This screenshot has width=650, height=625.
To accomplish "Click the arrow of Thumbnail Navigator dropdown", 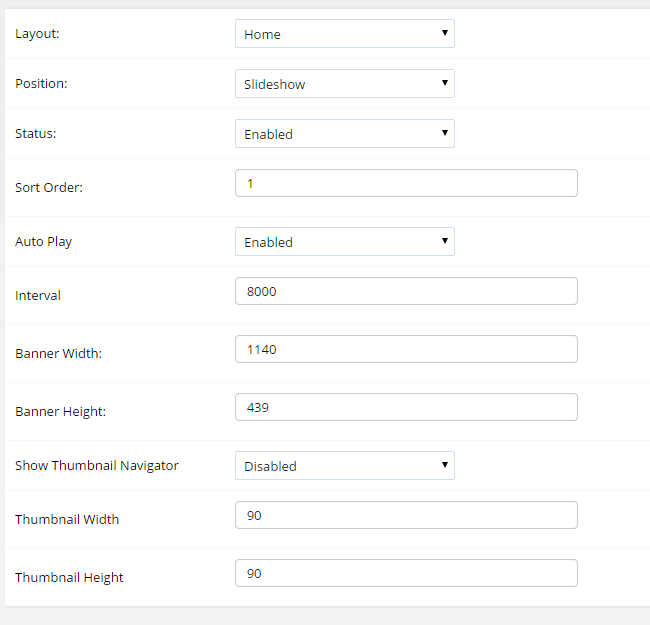I will 445,465.
